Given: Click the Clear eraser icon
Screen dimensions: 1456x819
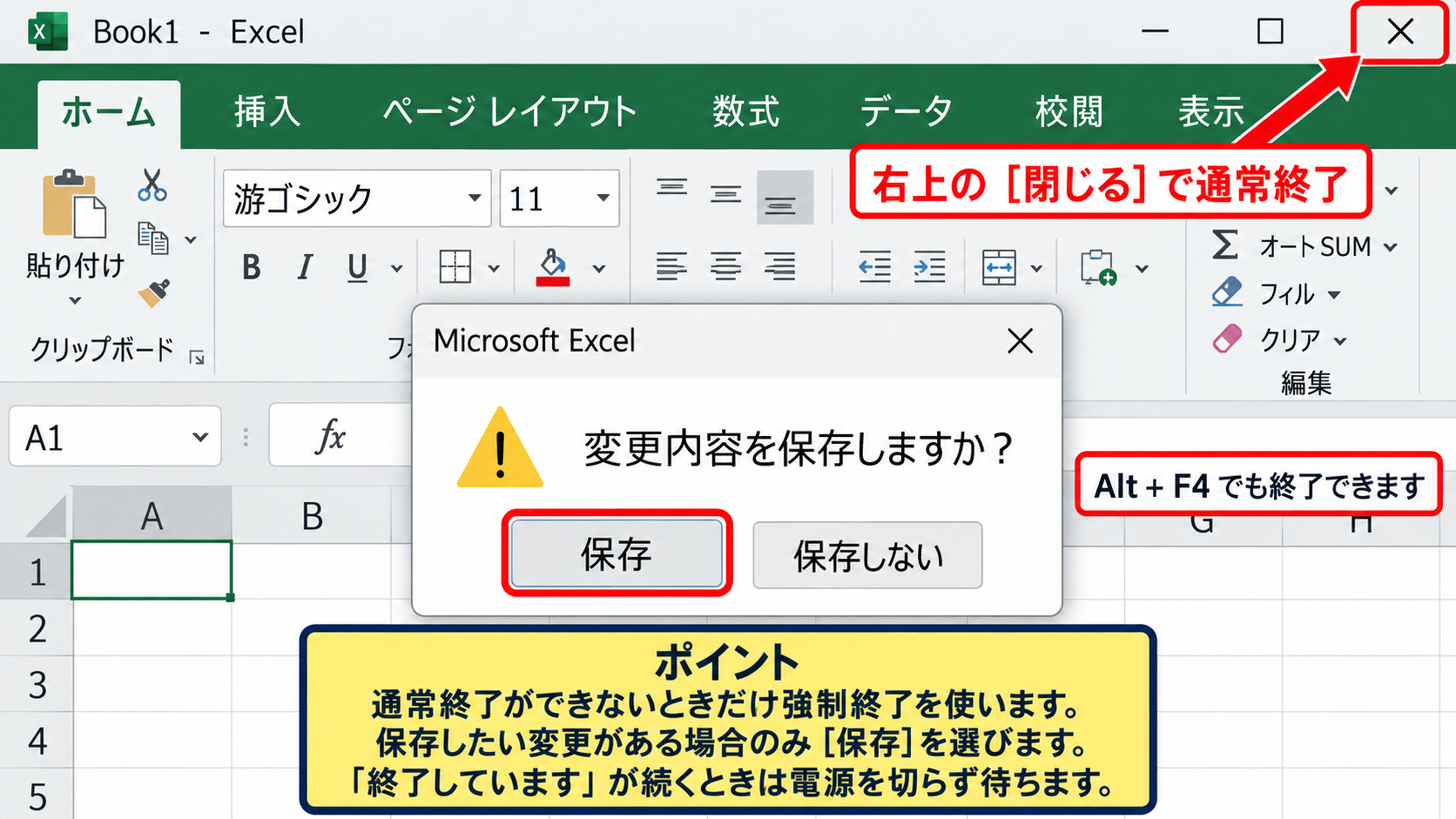Looking at the screenshot, I should (x=1227, y=339).
